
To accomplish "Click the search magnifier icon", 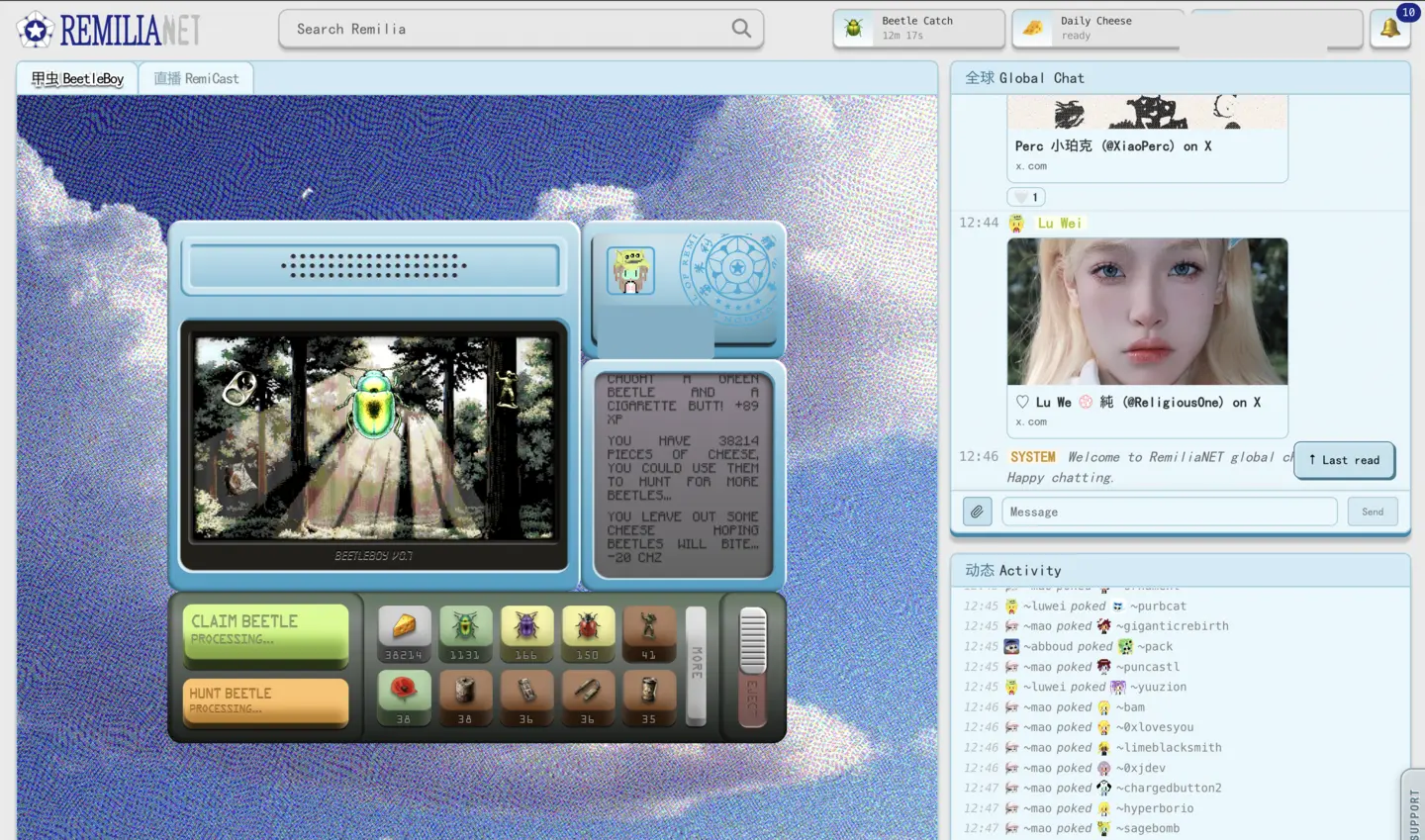I will [x=741, y=29].
